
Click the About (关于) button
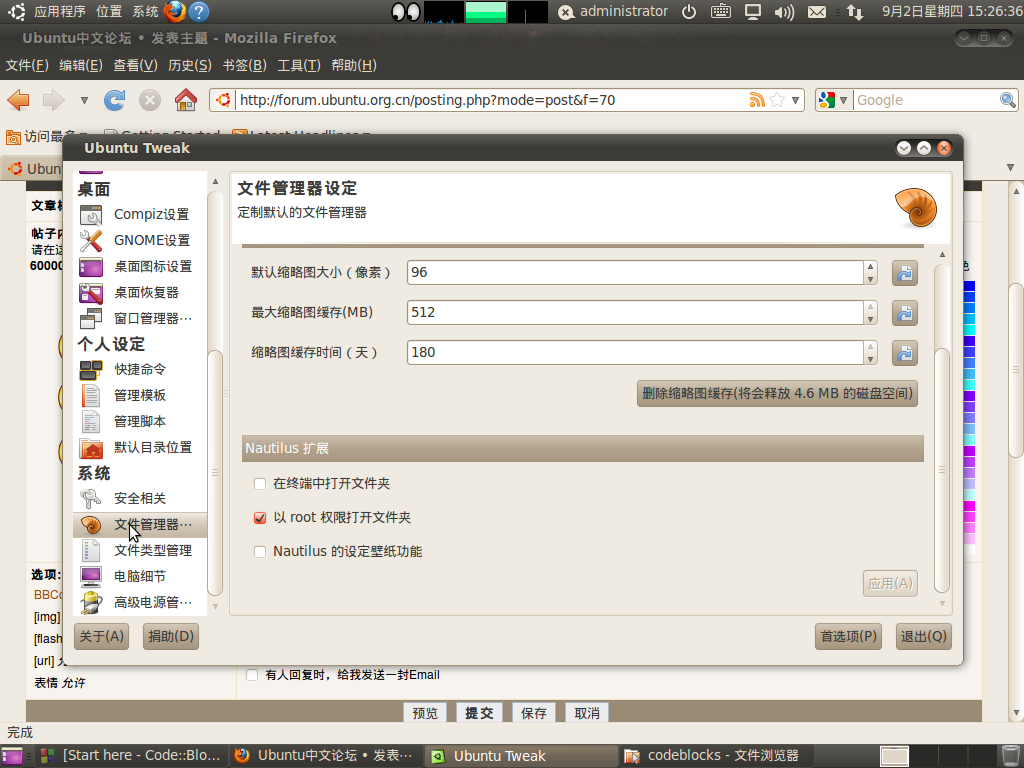[x=101, y=637]
